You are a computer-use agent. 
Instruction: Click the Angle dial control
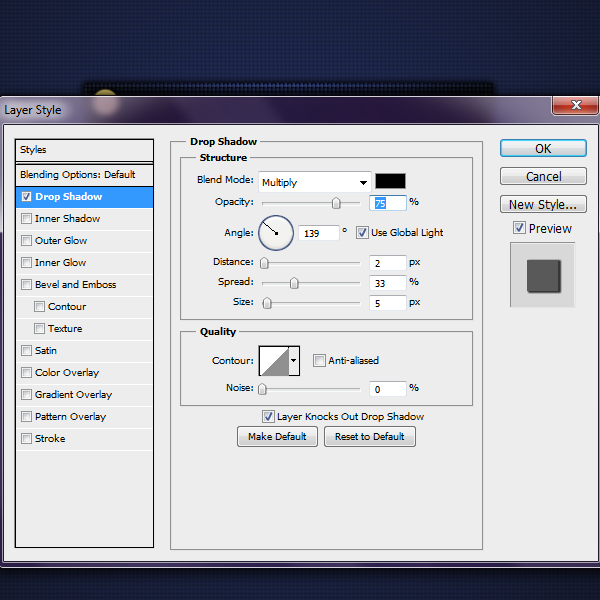tap(276, 233)
